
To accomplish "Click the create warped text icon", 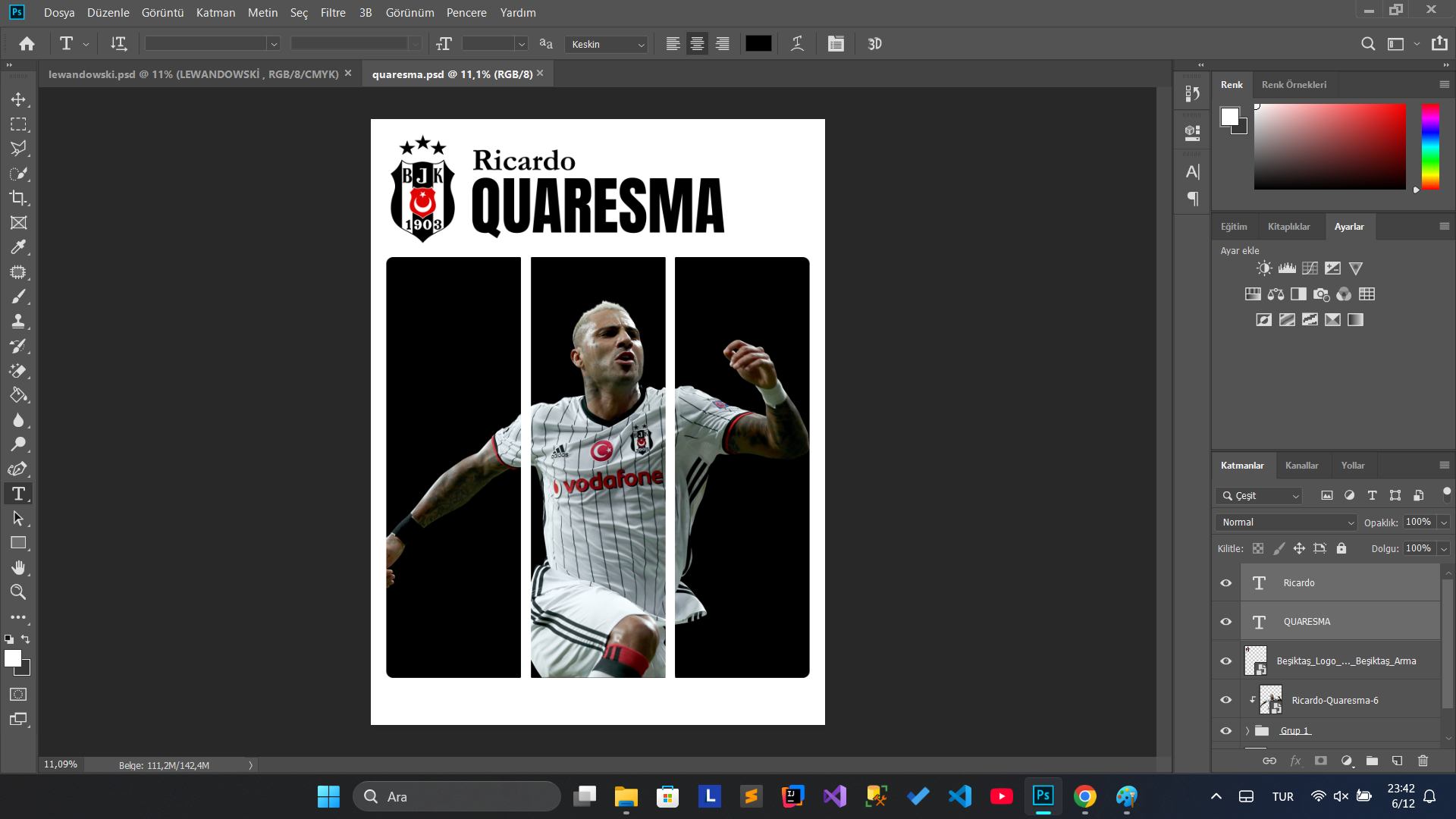I will [x=797, y=44].
